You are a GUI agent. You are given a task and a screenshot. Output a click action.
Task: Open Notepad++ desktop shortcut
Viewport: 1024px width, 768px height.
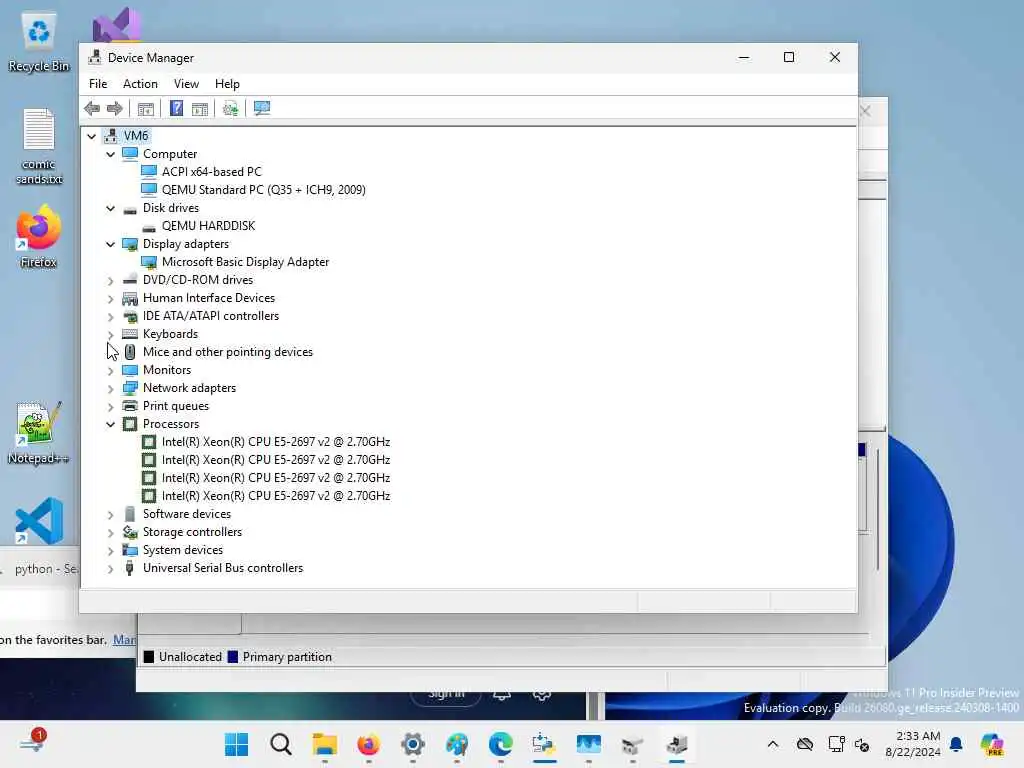(39, 433)
